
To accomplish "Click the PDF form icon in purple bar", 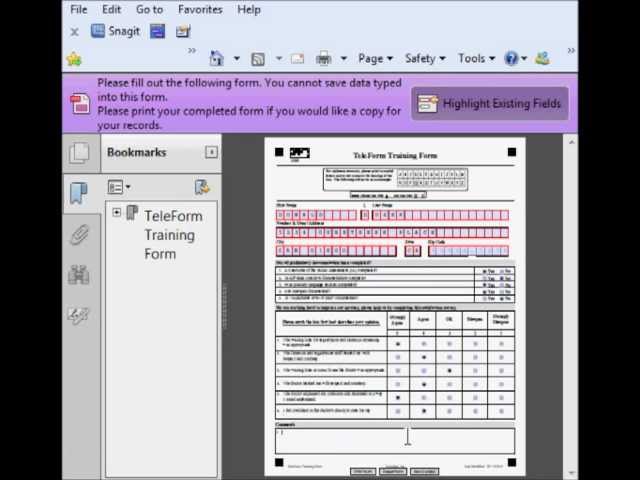I will [80, 104].
